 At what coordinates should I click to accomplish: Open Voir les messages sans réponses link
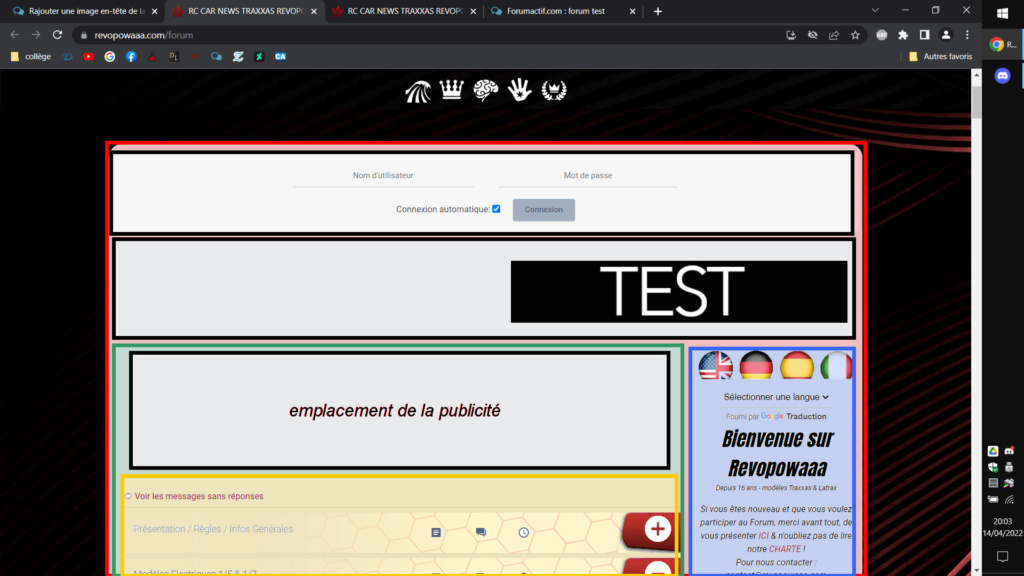(x=199, y=496)
